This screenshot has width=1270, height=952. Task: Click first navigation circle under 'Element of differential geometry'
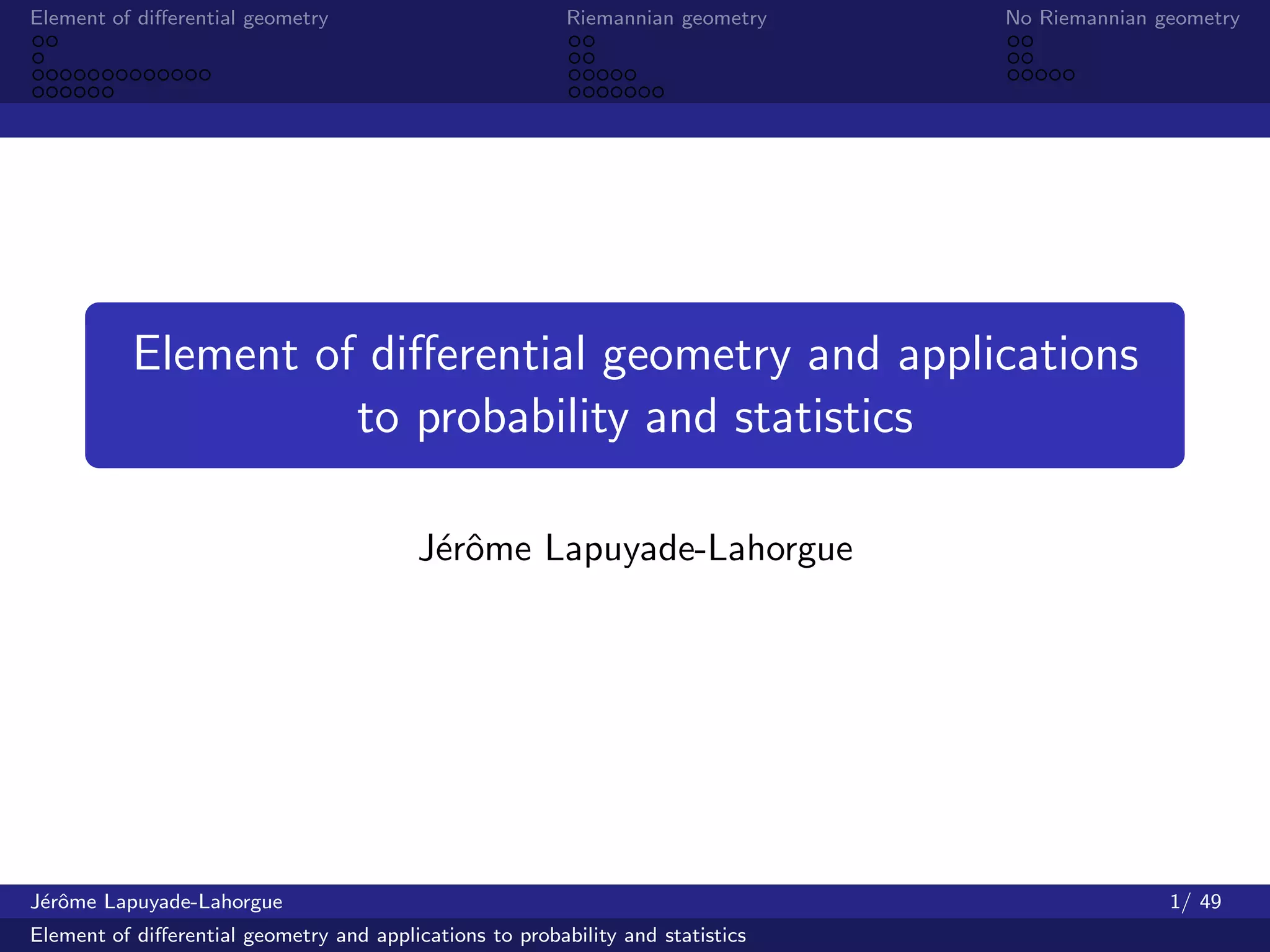[x=38, y=42]
